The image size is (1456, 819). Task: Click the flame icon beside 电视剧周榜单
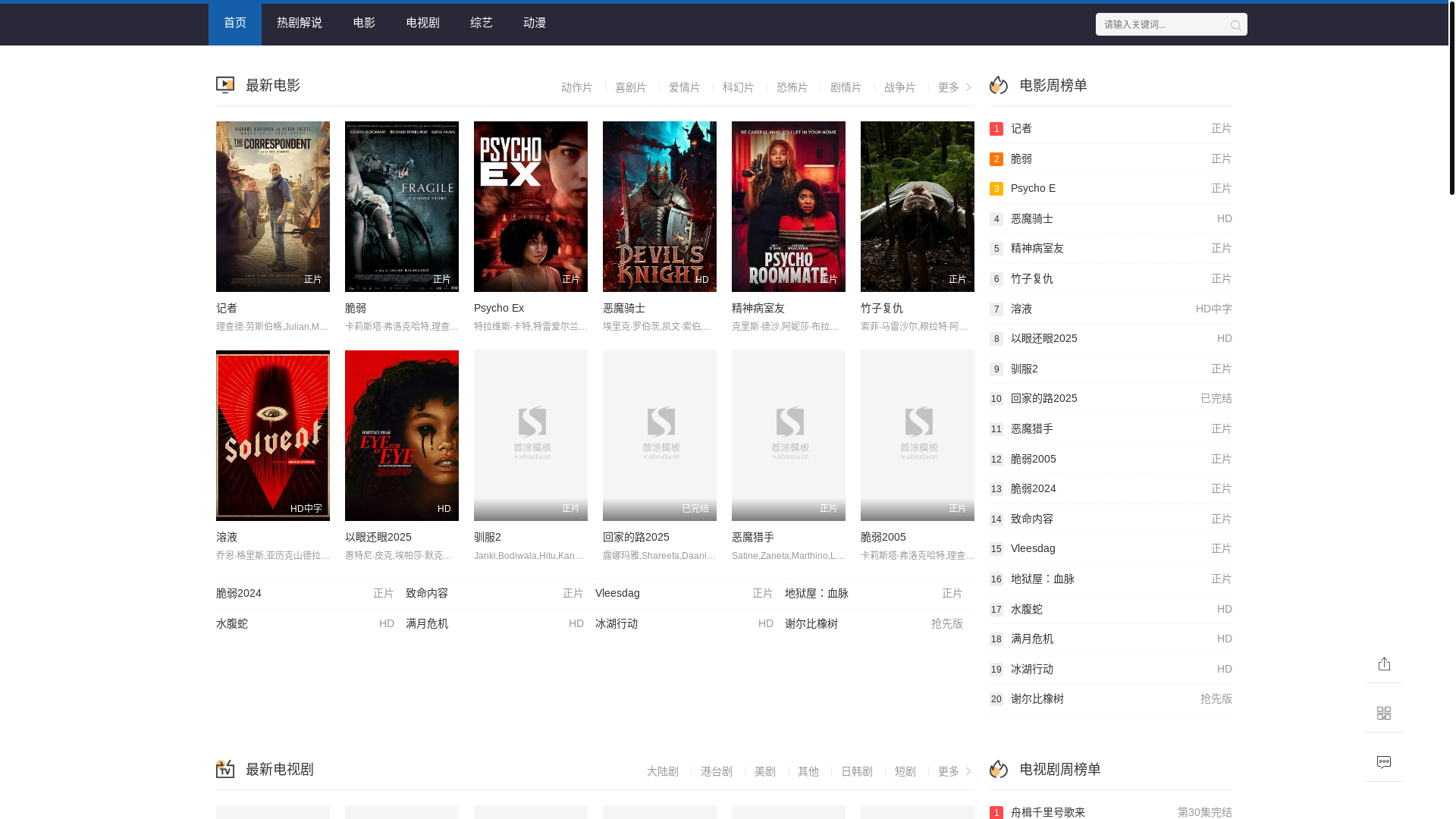pyautogui.click(x=999, y=769)
